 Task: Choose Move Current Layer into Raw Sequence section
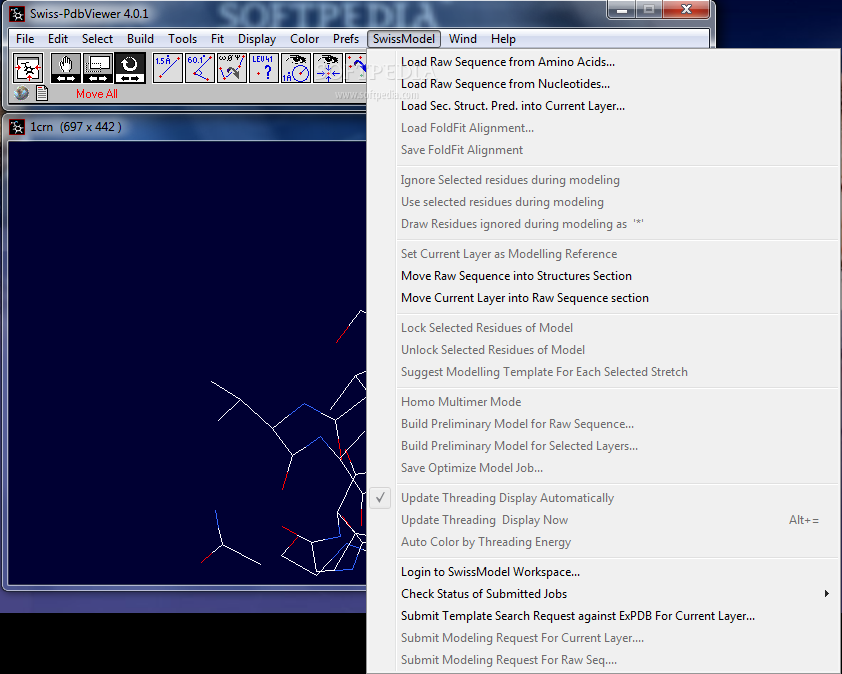pos(603,298)
